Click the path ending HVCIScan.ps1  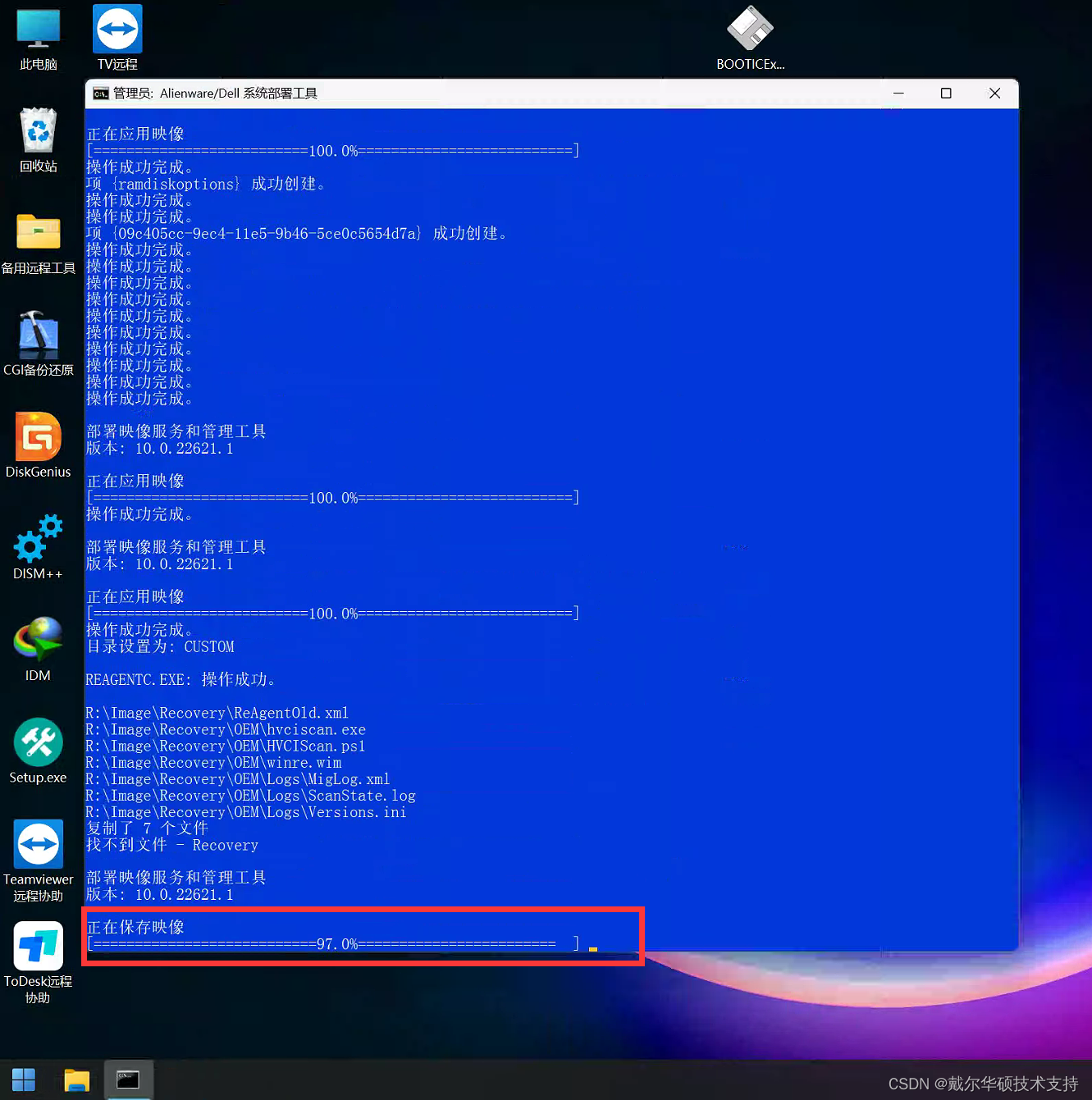(226, 746)
